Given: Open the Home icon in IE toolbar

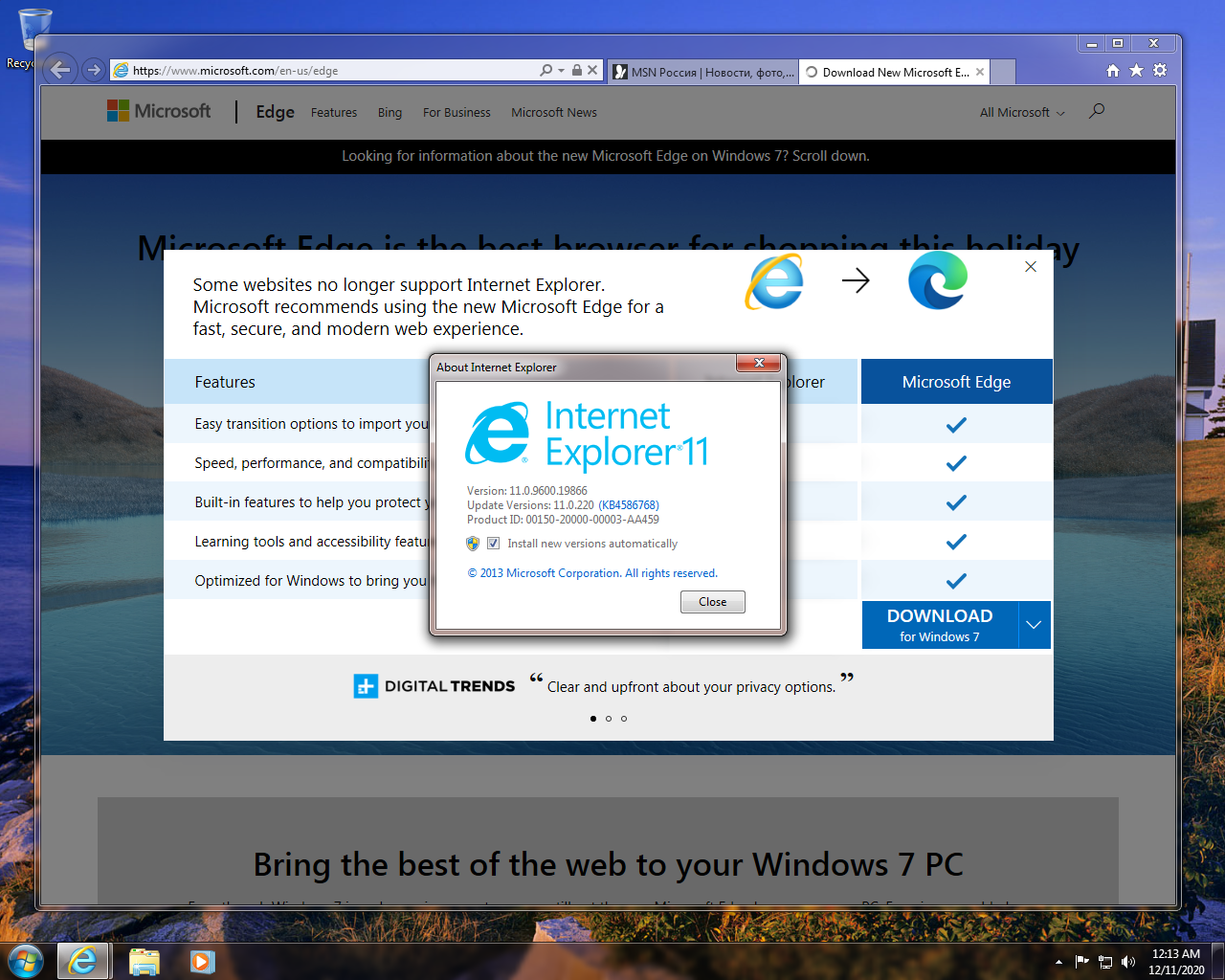Looking at the screenshot, I should [1113, 70].
